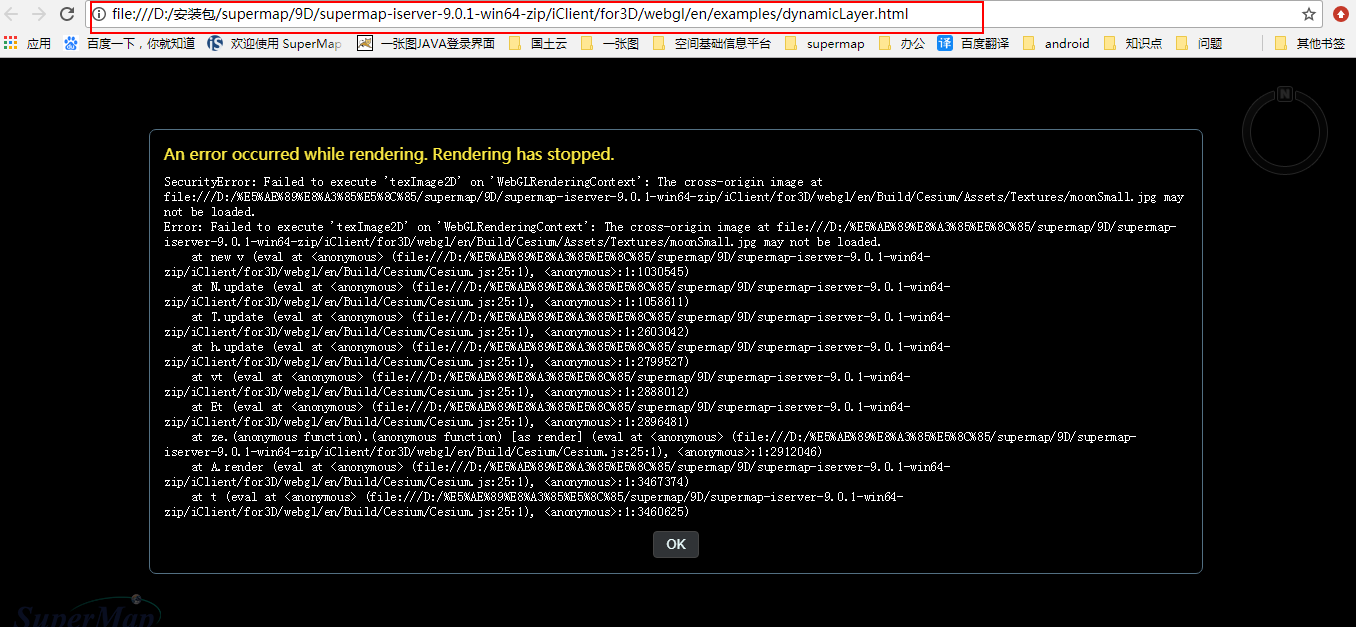Bookmark this page with the star icon
The height and width of the screenshot is (627, 1356).
(1308, 15)
